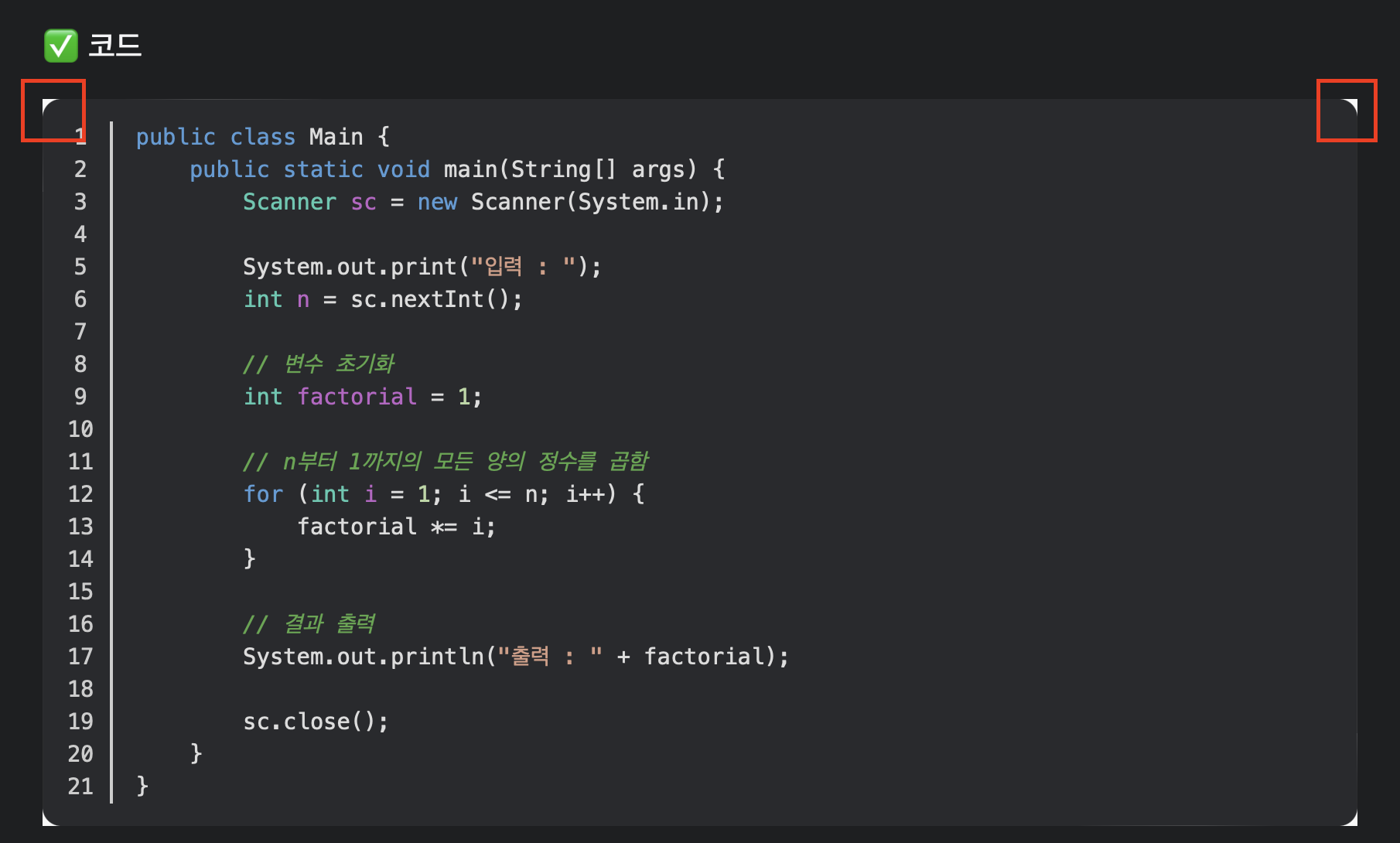Viewport: 1400px width, 843px height.
Task: Click line number 15 in gutter
Action: (80, 592)
